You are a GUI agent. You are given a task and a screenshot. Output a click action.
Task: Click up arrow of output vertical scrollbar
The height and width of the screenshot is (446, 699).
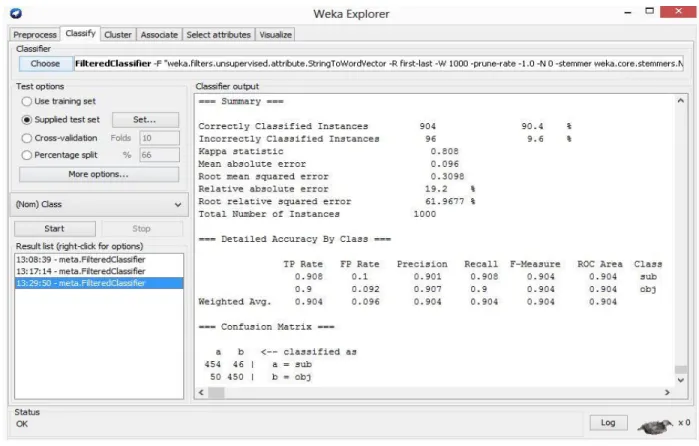click(680, 101)
